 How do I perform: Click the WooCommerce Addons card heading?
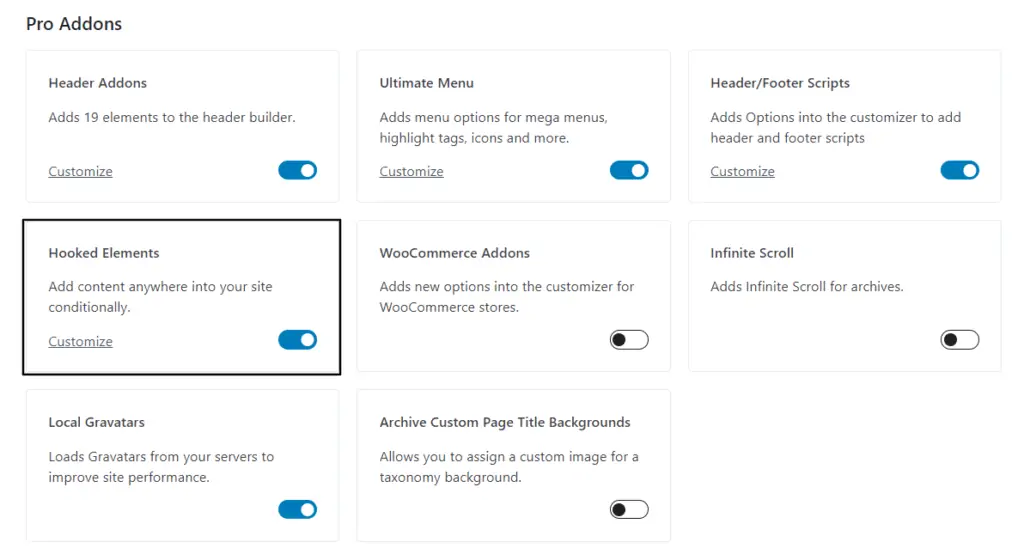point(455,253)
